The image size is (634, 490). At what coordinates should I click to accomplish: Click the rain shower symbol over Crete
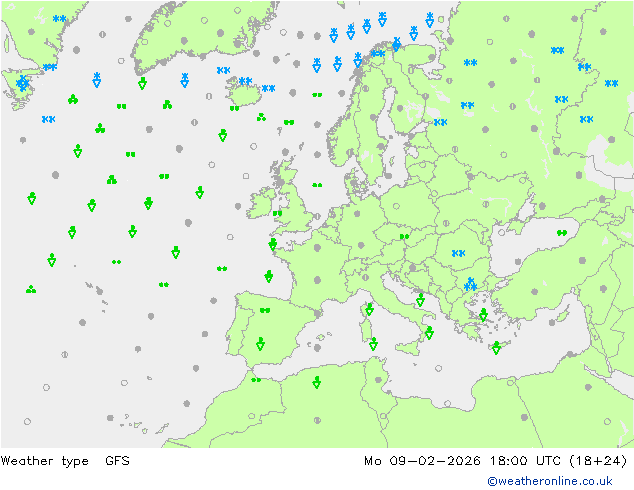click(x=496, y=348)
